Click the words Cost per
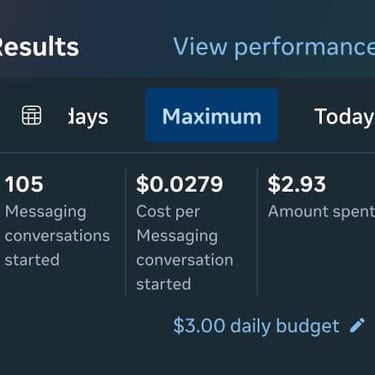The image size is (375, 375). (x=168, y=212)
